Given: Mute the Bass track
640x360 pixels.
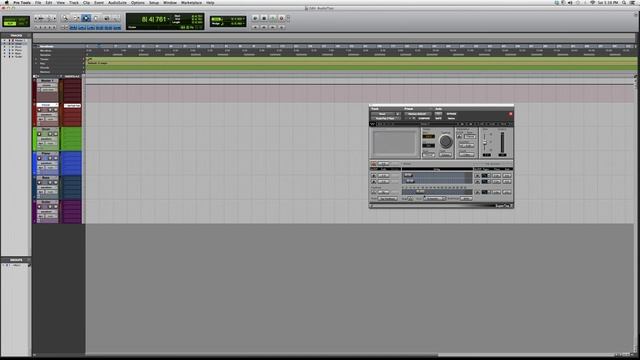Looking at the screenshot, I should click(56, 182).
